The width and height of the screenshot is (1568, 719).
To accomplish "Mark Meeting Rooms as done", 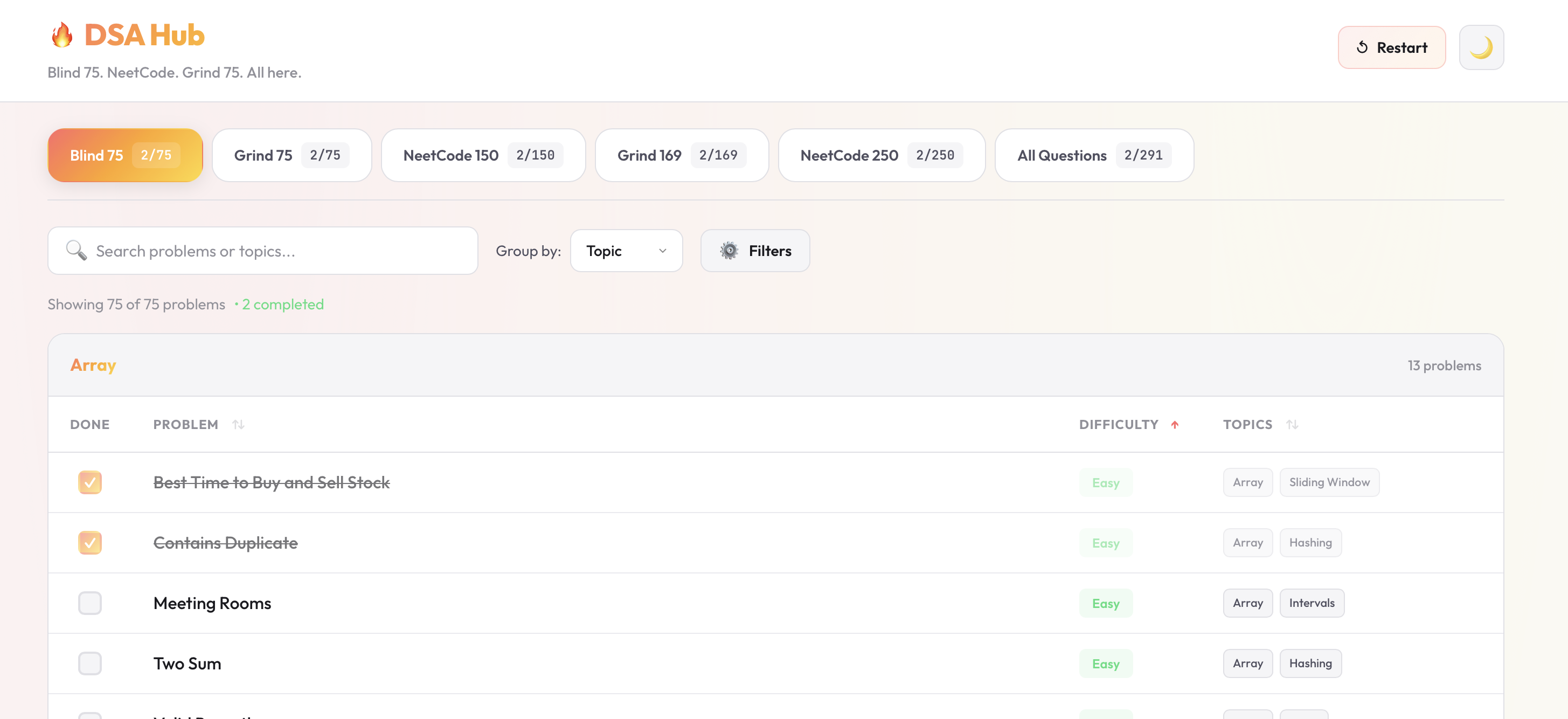I will pyautogui.click(x=90, y=603).
